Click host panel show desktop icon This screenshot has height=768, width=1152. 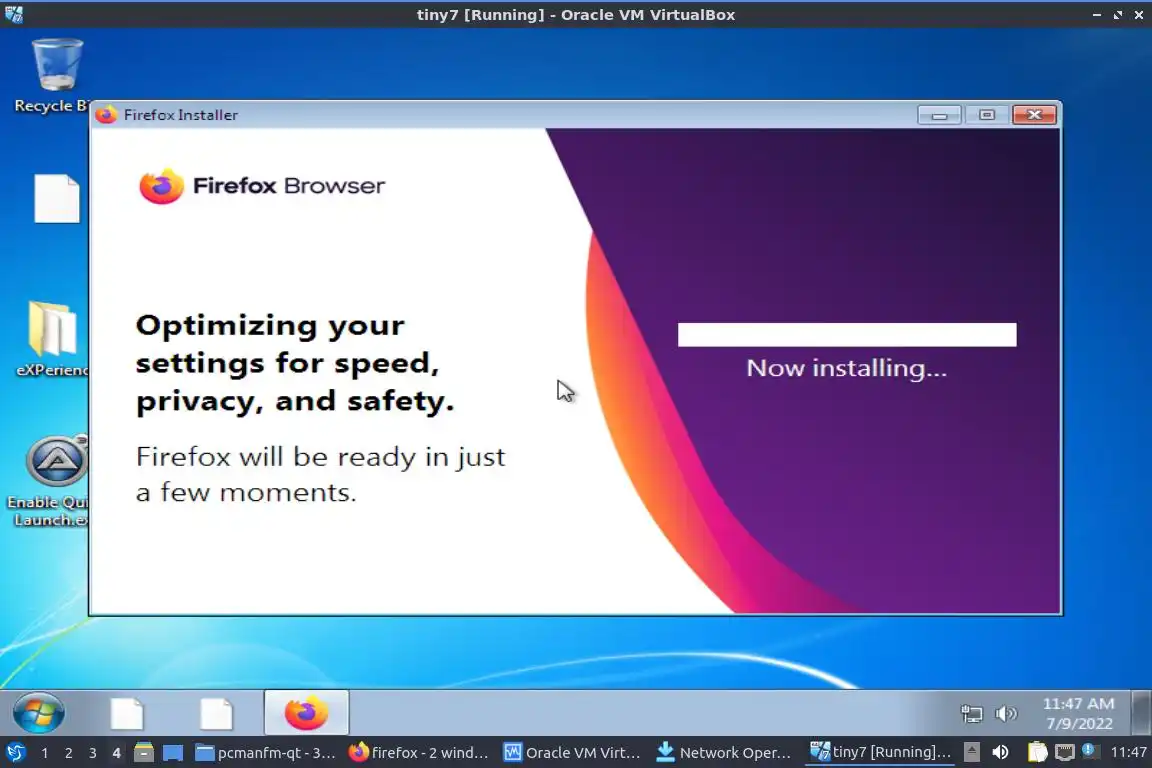click(173, 753)
